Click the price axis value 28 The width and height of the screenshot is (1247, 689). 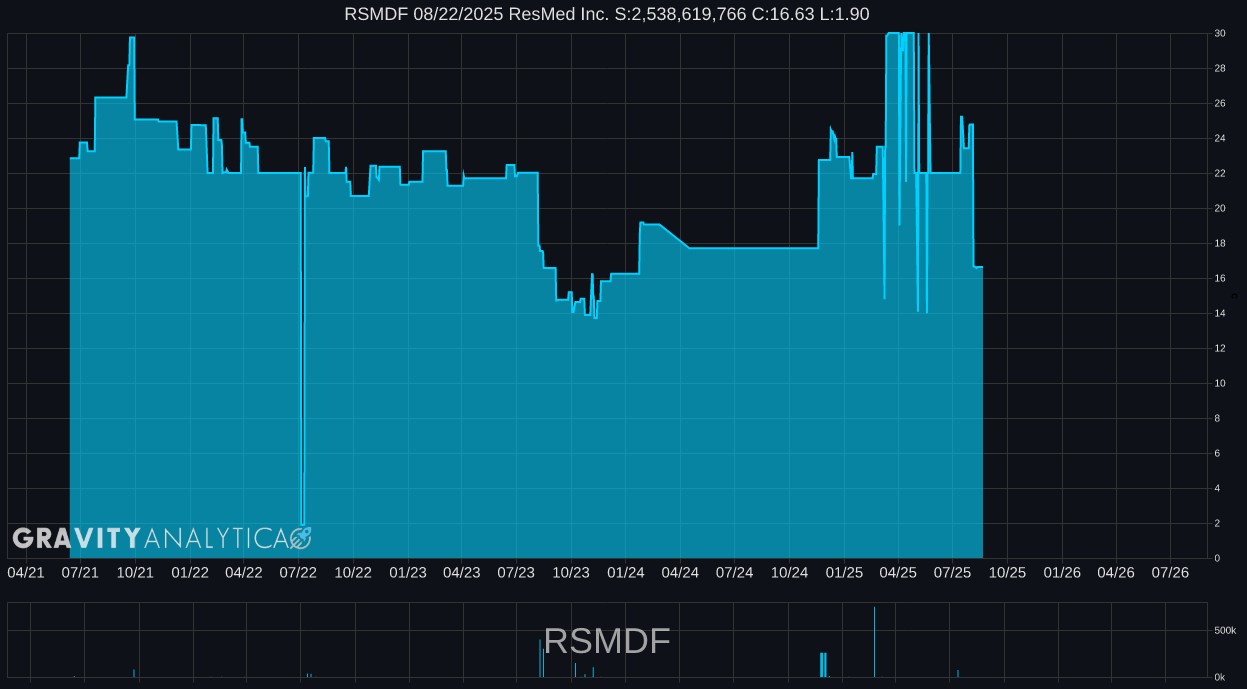tap(1220, 68)
